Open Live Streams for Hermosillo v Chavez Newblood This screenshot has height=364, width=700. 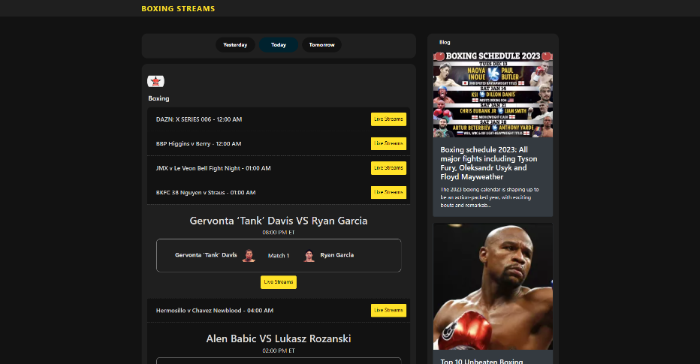[388, 310]
